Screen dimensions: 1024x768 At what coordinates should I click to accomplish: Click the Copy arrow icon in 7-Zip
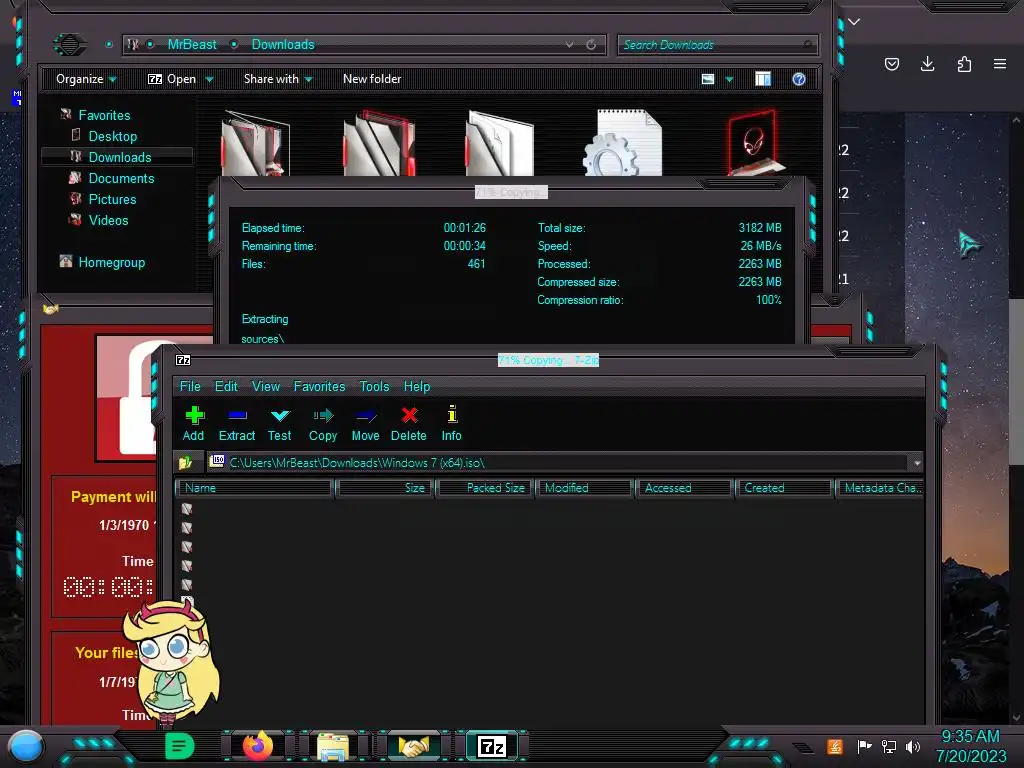pyautogui.click(x=323, y=415)
